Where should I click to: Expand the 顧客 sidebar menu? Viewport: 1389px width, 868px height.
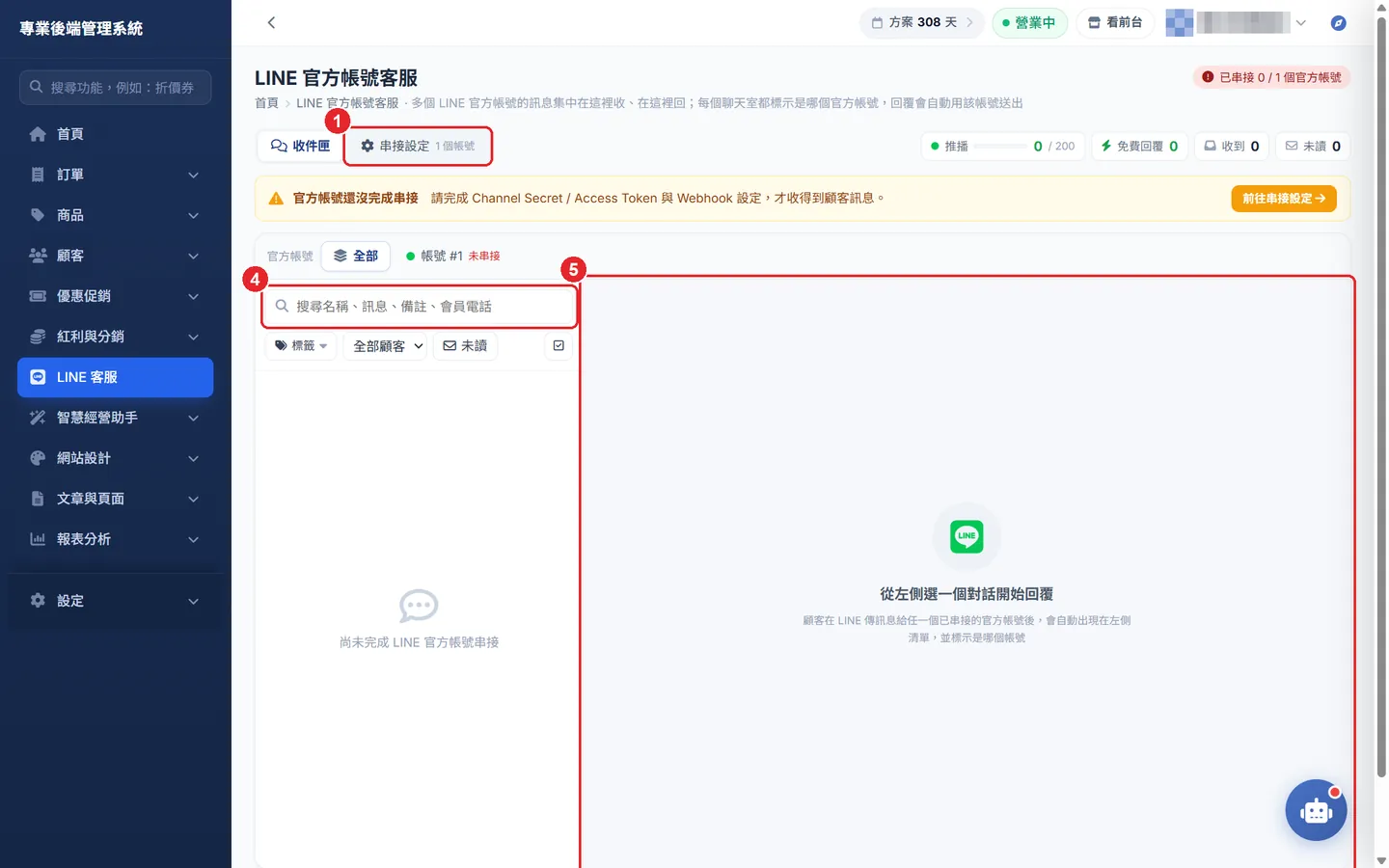[x=115, y=256]
